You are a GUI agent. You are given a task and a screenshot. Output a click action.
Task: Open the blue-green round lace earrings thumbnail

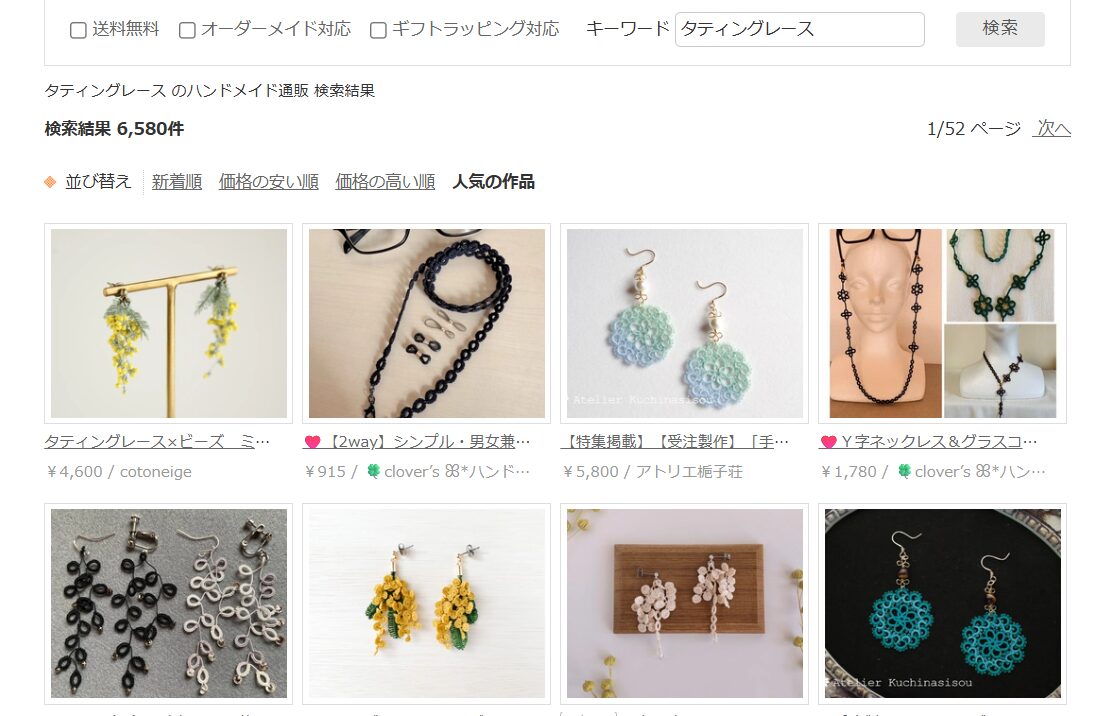click(x=685, y=324)
